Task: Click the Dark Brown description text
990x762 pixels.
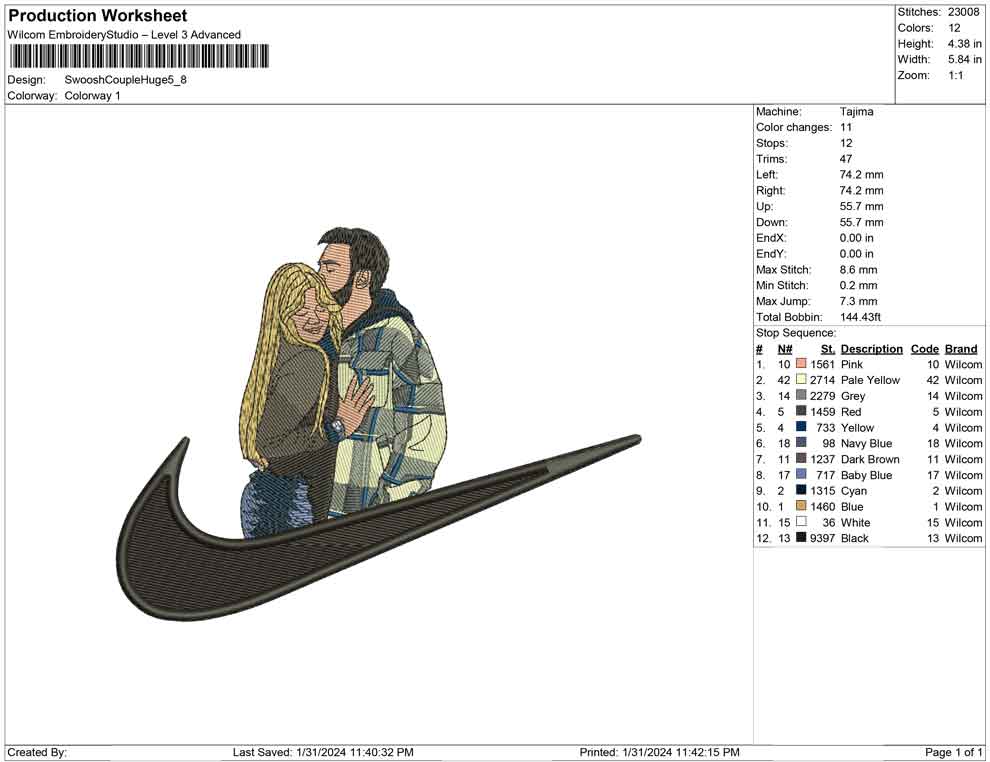Action: tap(870, 459)
